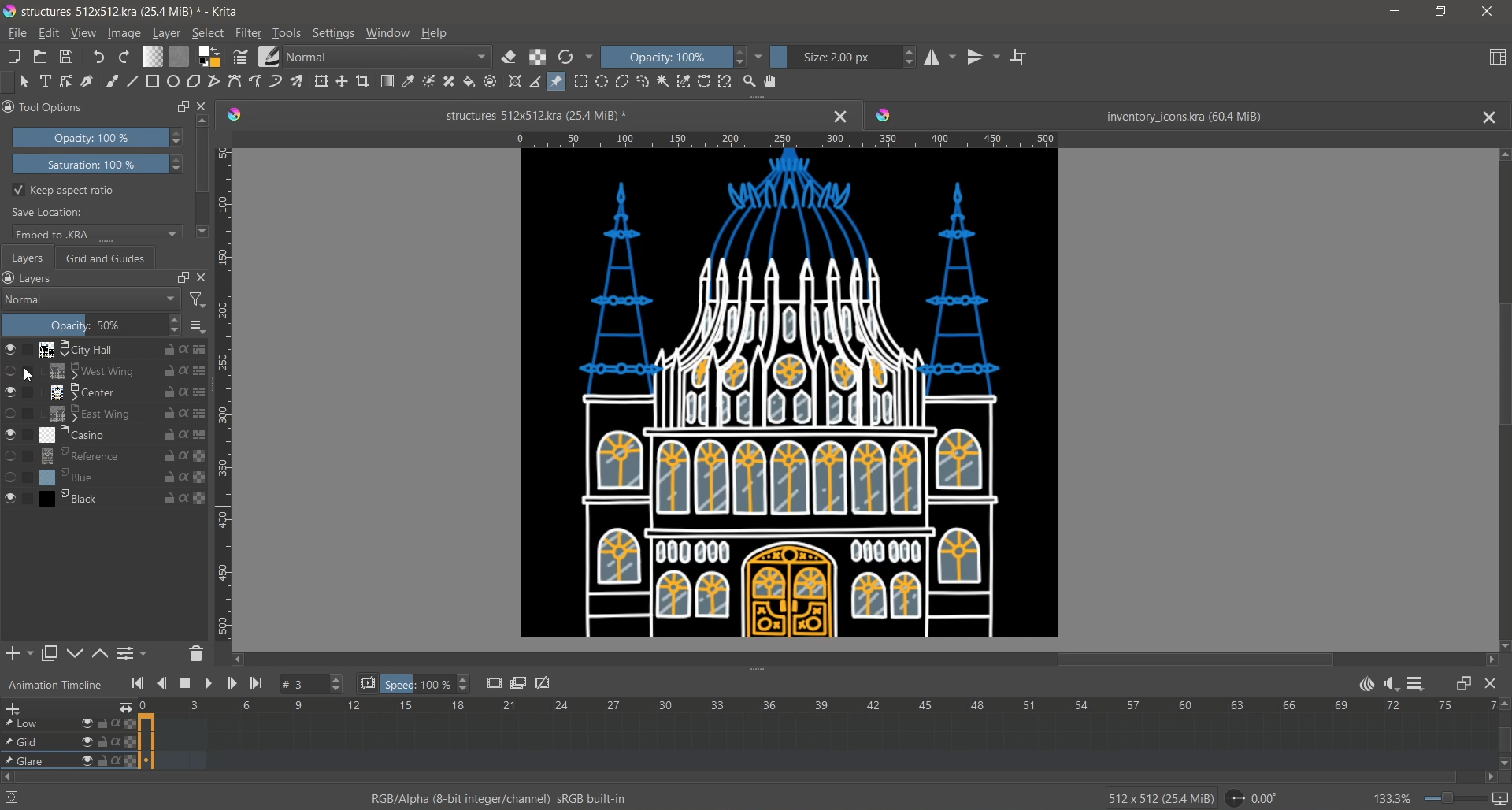The height and width of the screenshot is (810, 1512).
Task: Select the Text tool
Action: (46, 82)
